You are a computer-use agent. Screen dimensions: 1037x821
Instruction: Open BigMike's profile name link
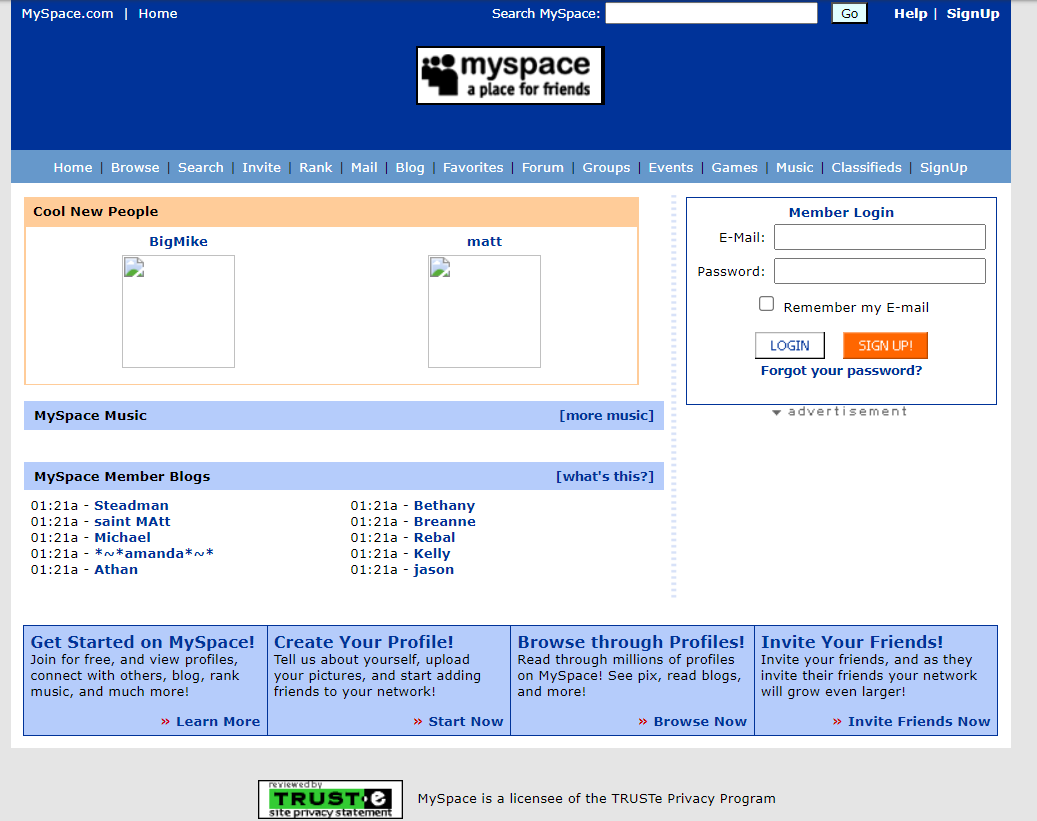tap(179, 241)
